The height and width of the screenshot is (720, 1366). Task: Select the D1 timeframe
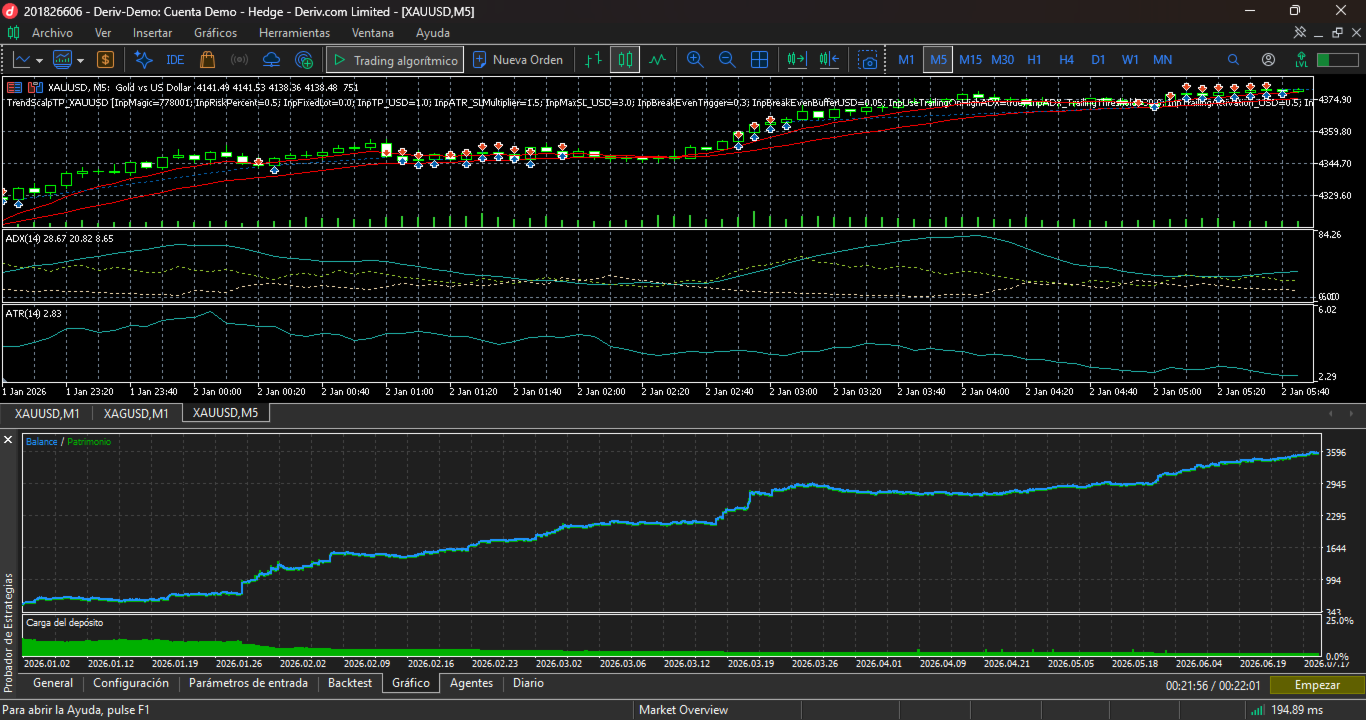pyautogui.click(x=1098, y=60)
